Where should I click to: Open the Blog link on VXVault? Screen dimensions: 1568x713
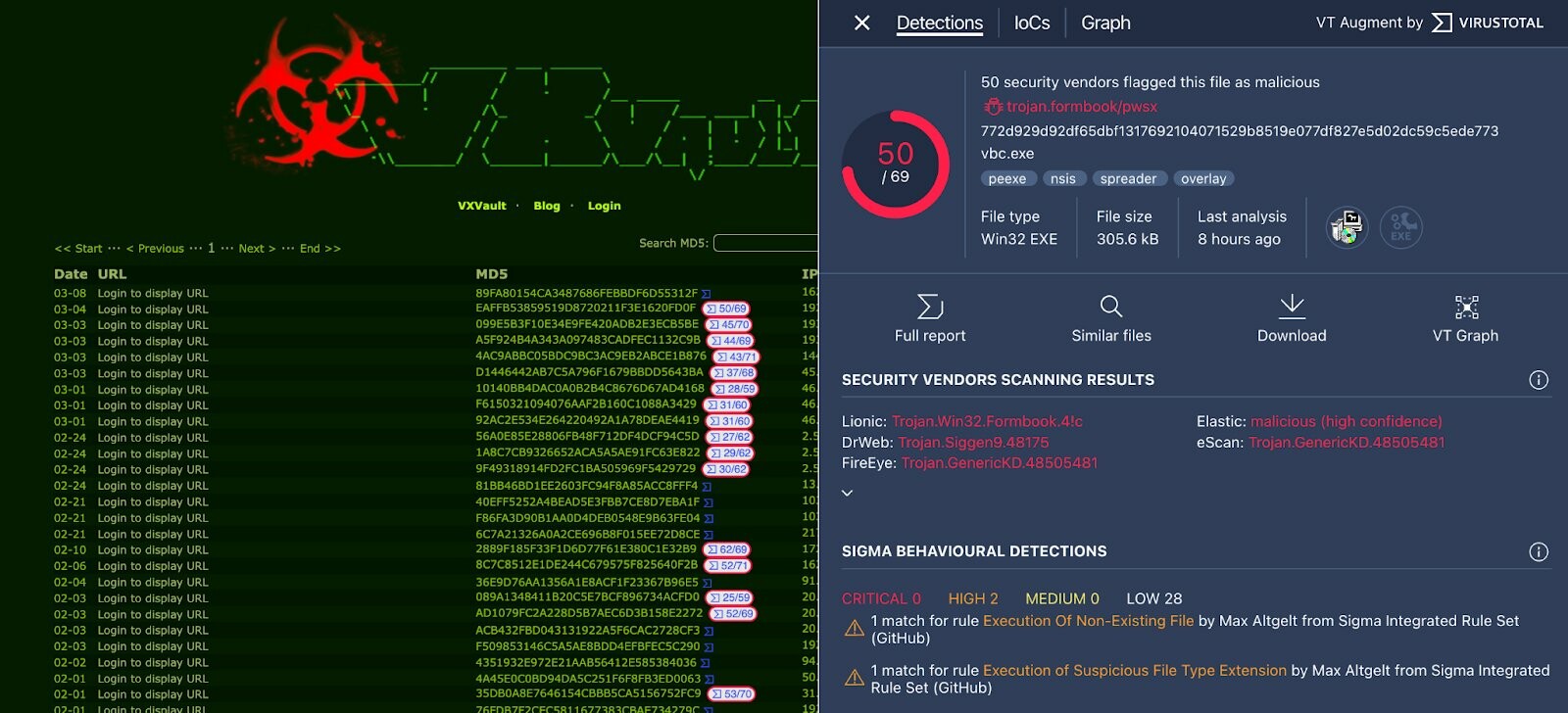coord(547,206)
